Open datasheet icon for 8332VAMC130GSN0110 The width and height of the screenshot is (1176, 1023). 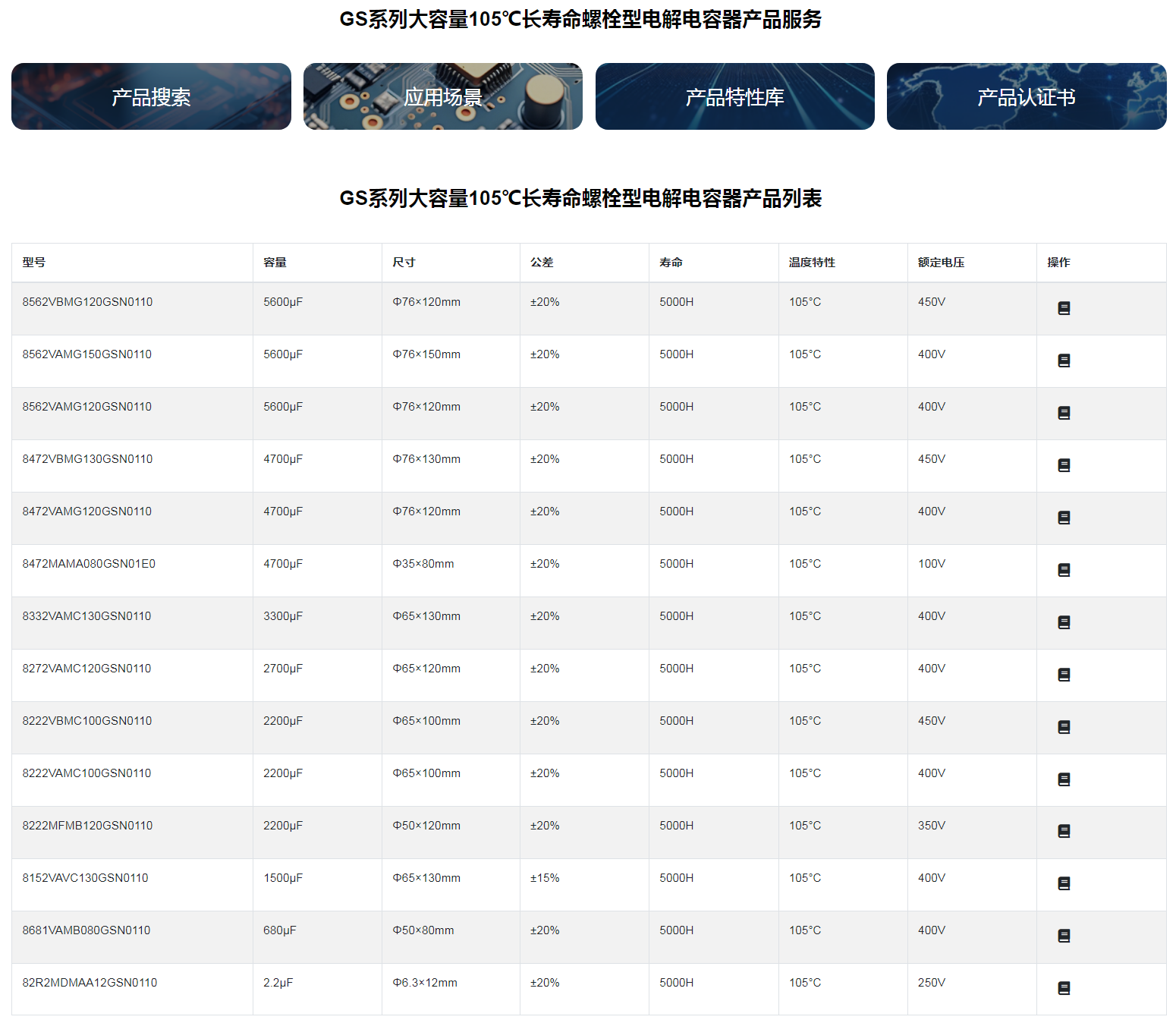(1064, 622)
